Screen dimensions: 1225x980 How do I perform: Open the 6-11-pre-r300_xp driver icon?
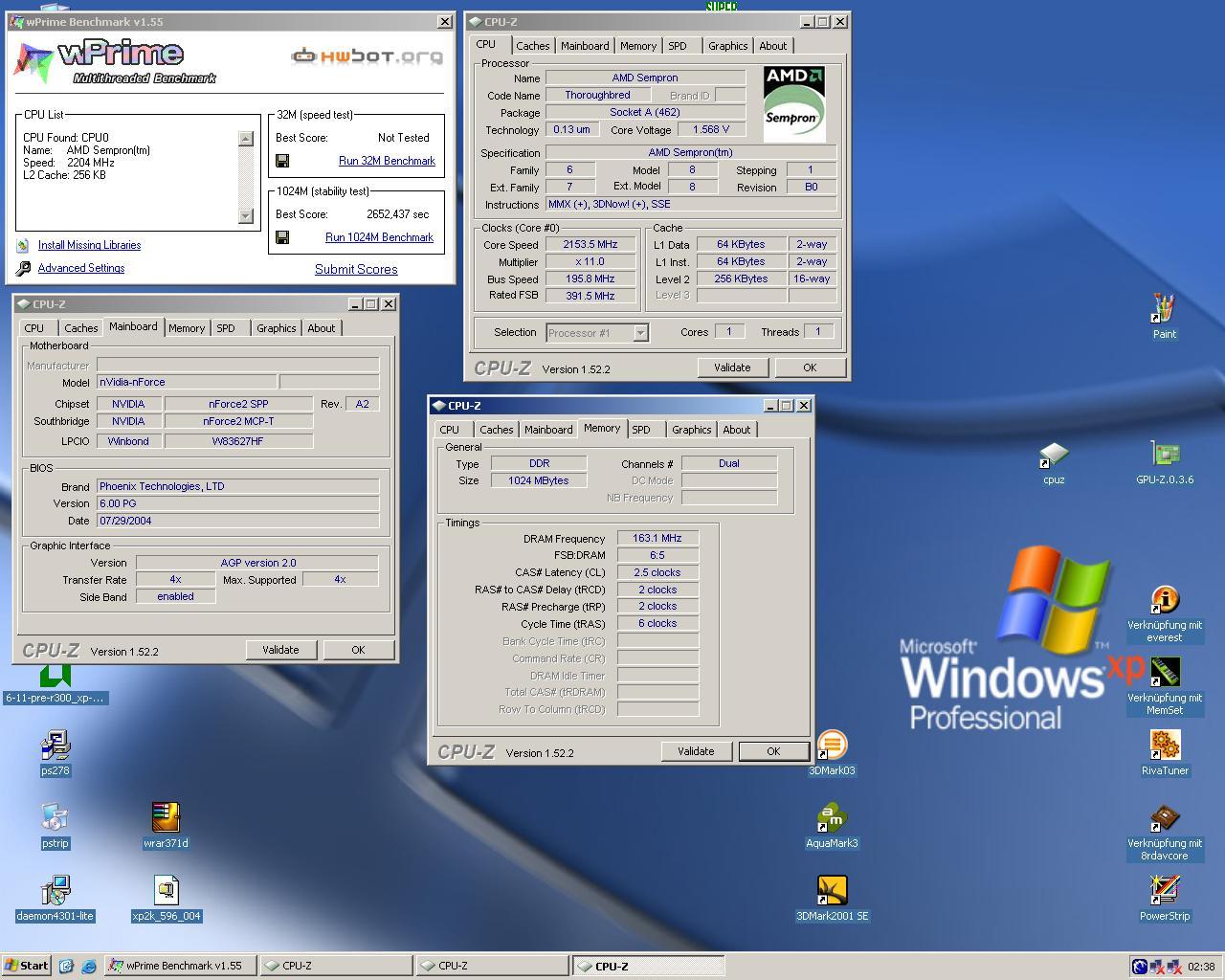click(56, 677)
